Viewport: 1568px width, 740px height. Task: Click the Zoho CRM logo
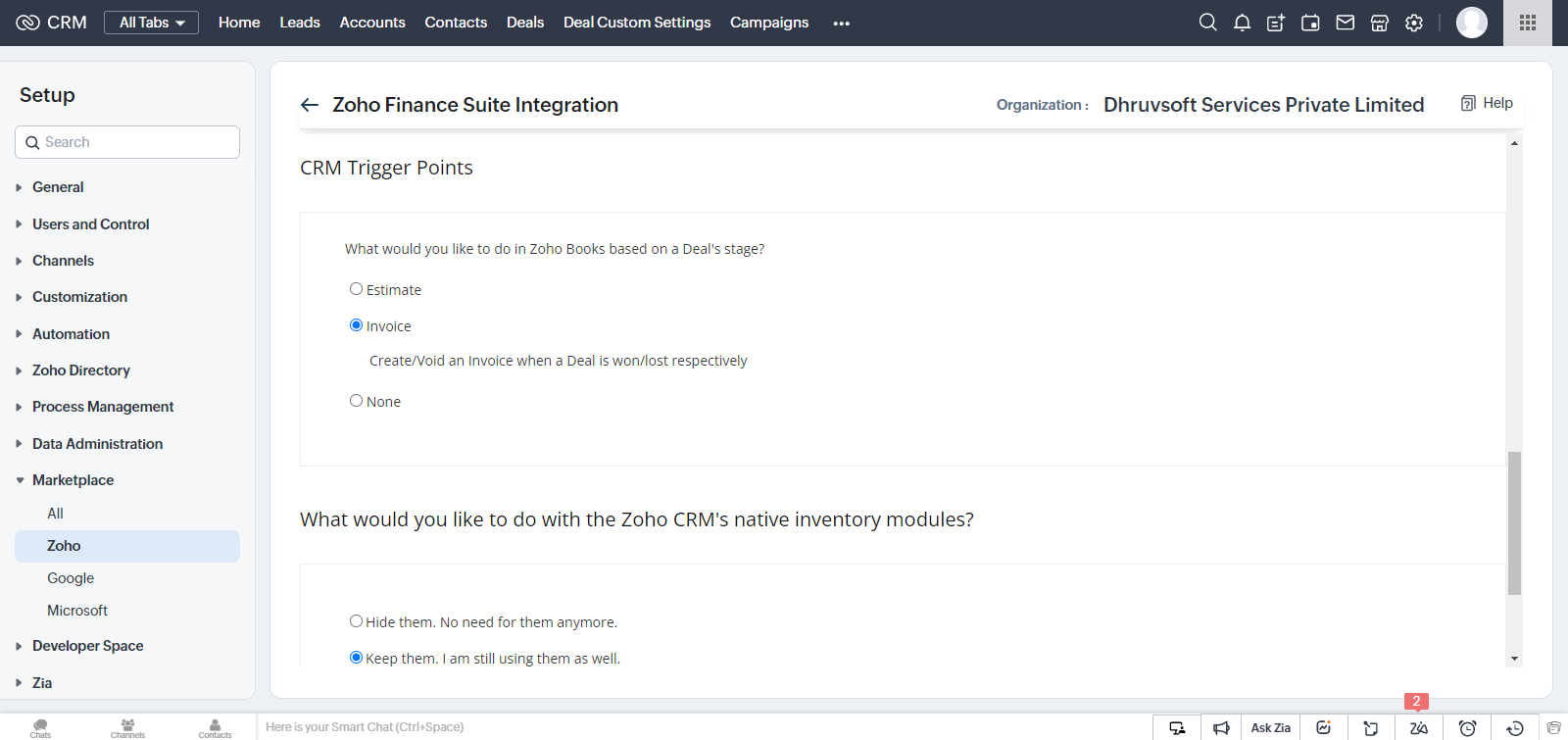coord(52,23)
